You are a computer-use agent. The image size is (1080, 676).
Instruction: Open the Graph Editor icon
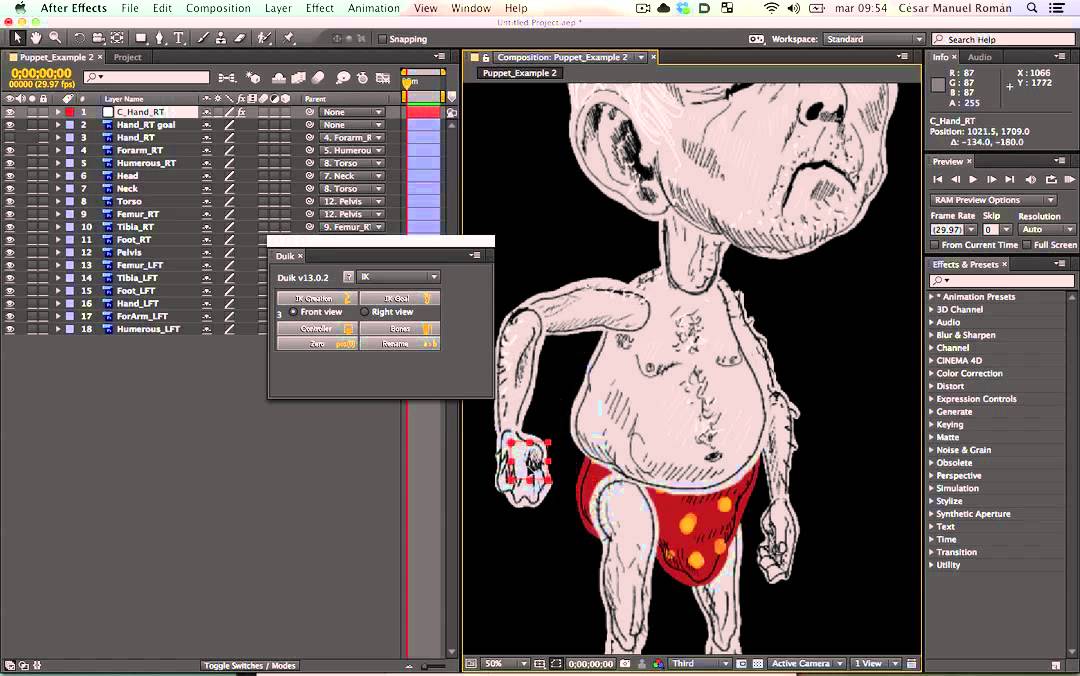[383, 78]
